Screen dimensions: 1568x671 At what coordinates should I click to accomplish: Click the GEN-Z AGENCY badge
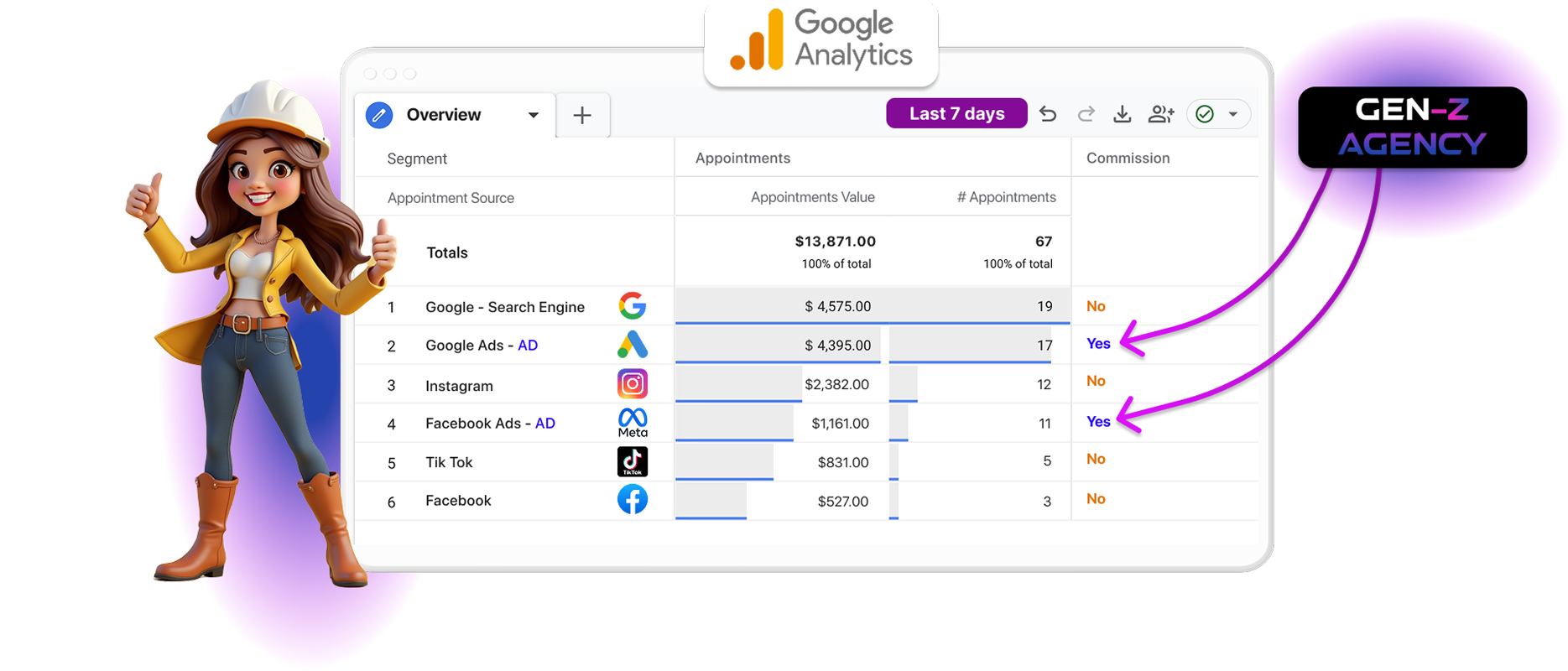click(1412, 127)
